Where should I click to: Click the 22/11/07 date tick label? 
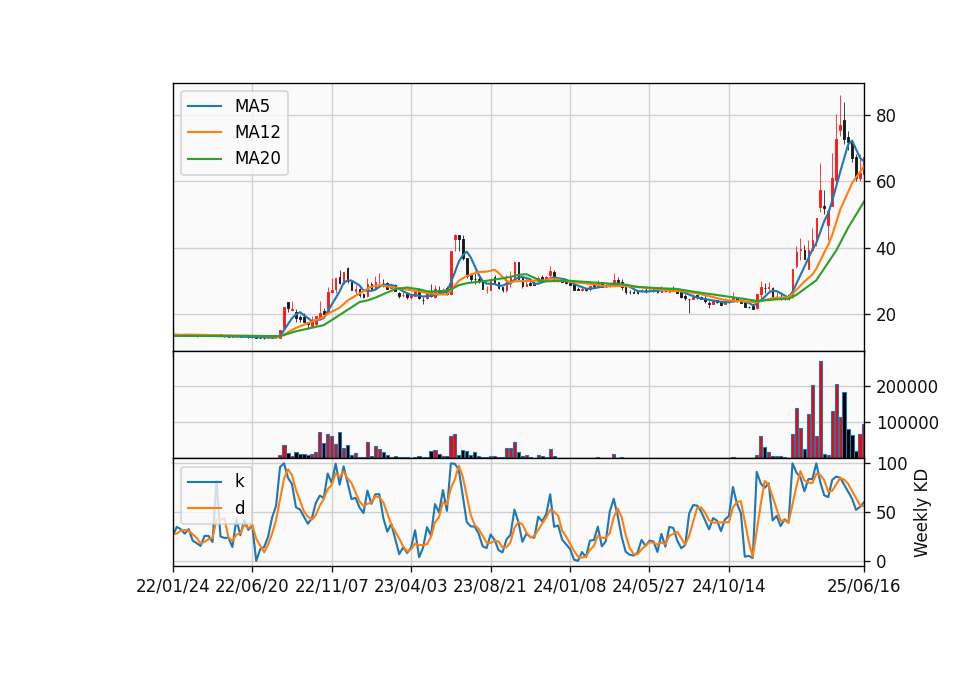point(332,586)
